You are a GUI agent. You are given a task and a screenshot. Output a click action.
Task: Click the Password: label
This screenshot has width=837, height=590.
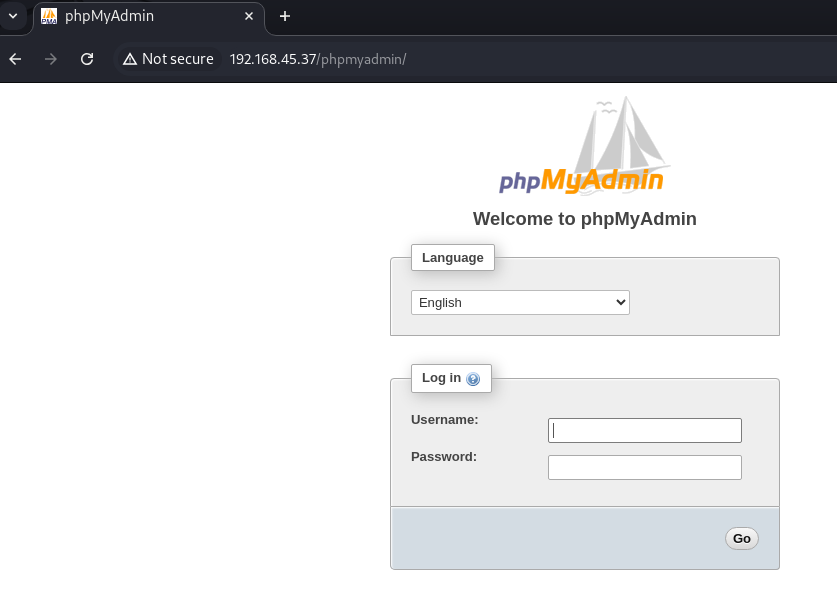point(444,457)
